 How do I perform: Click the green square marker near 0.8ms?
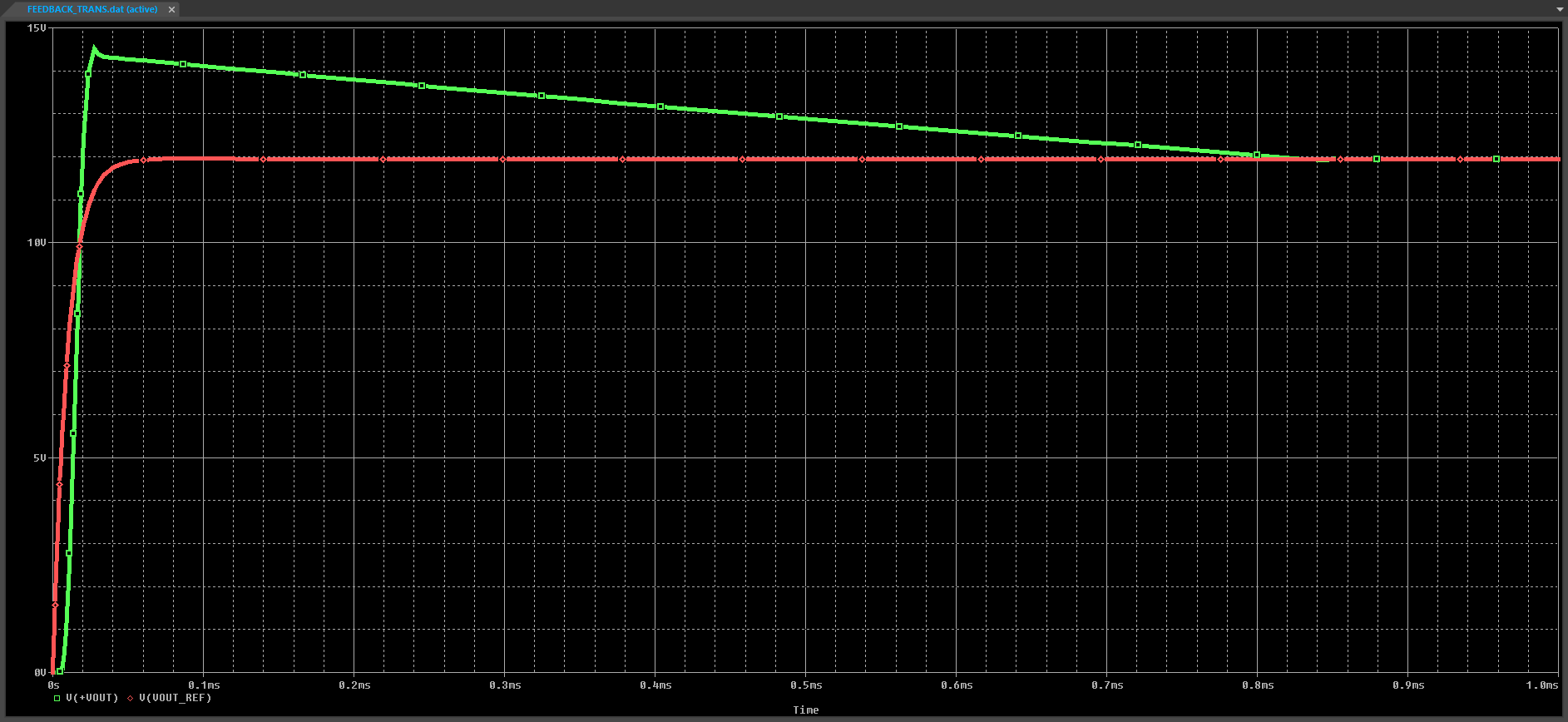click(x=1257, y=155)
